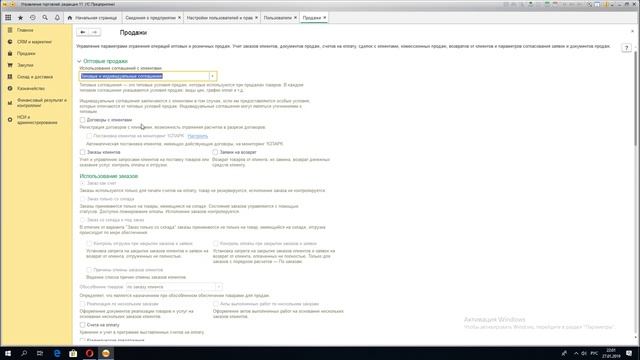Select Заказ со склада и под заказ option
This screenshot has height=360, width=640.
tap(82, 220)
